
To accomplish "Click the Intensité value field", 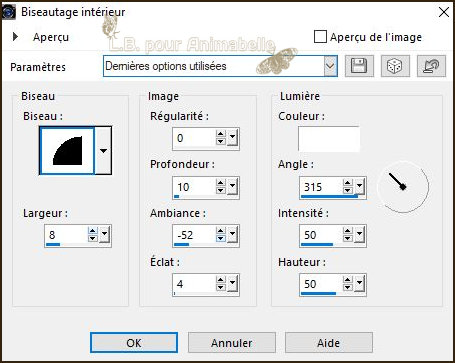I will (321, 235).
